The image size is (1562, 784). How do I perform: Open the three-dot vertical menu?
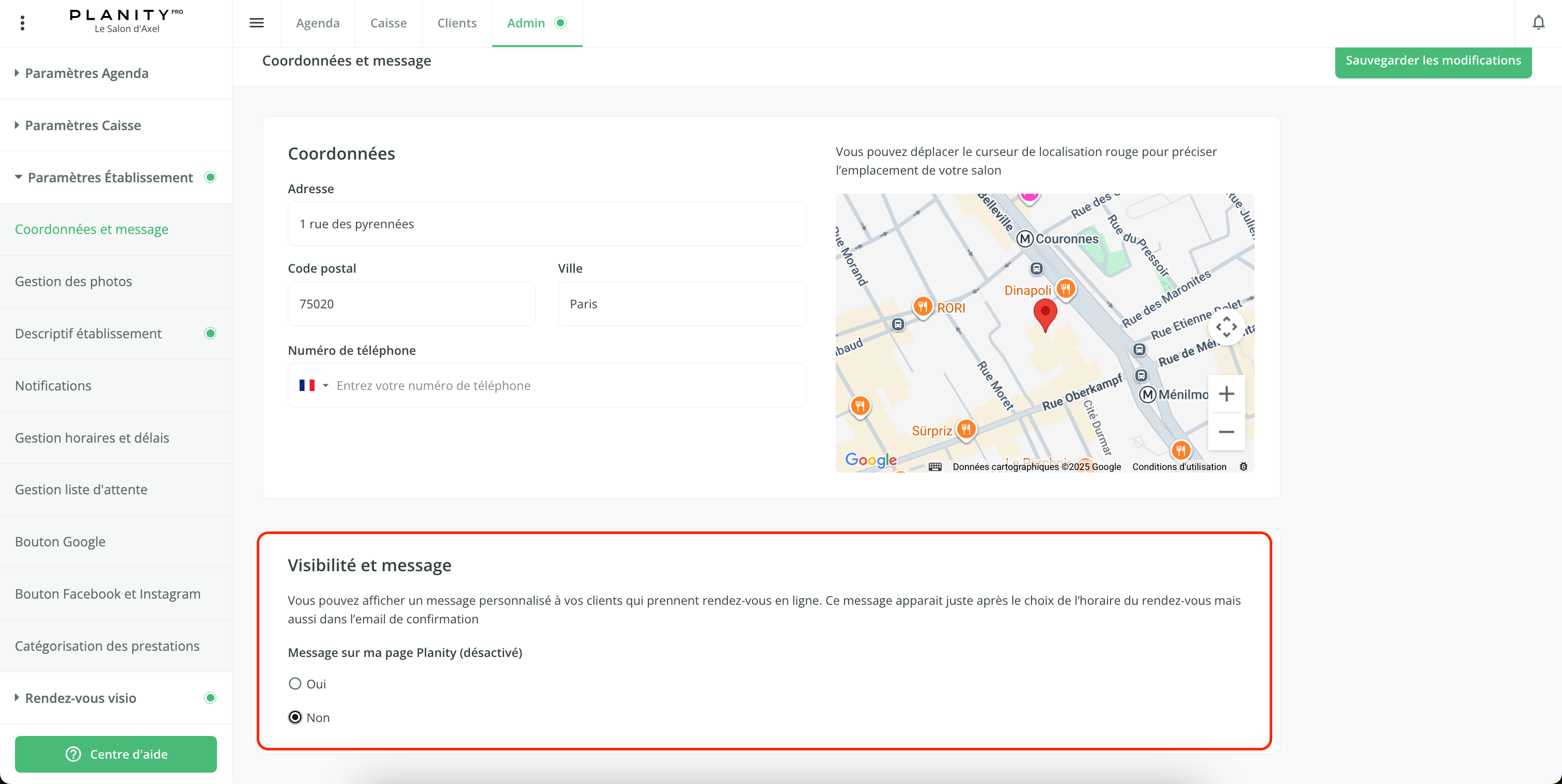(x=22, y=23)
